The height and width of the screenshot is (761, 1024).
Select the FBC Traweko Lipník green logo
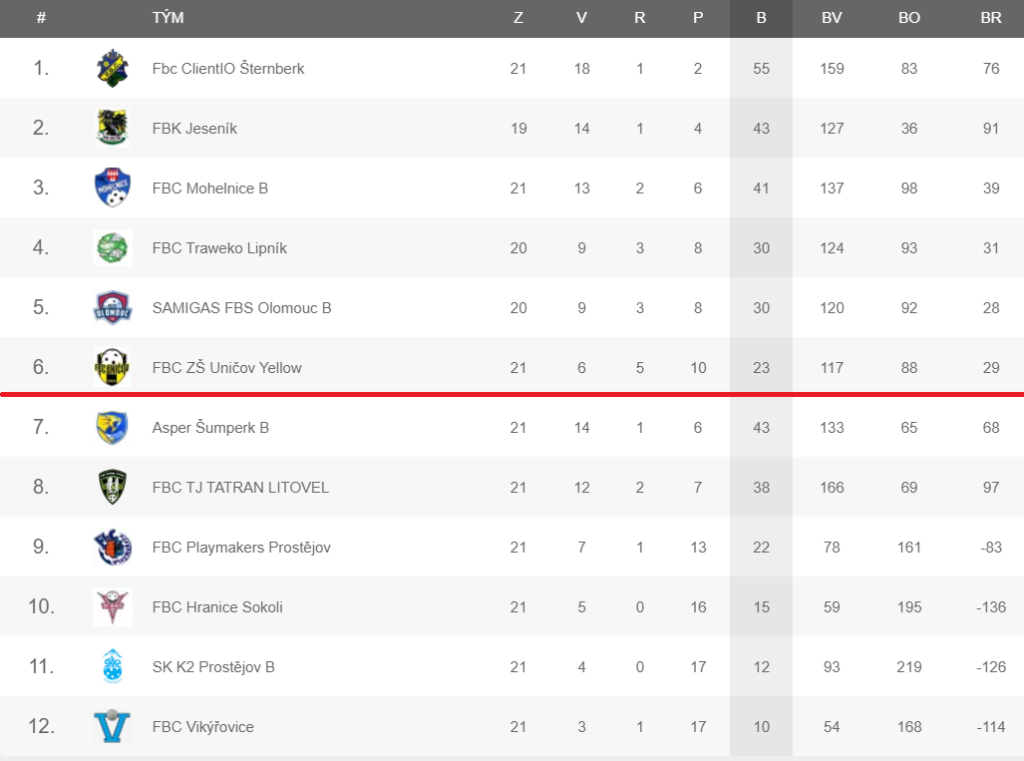[112, 248]
